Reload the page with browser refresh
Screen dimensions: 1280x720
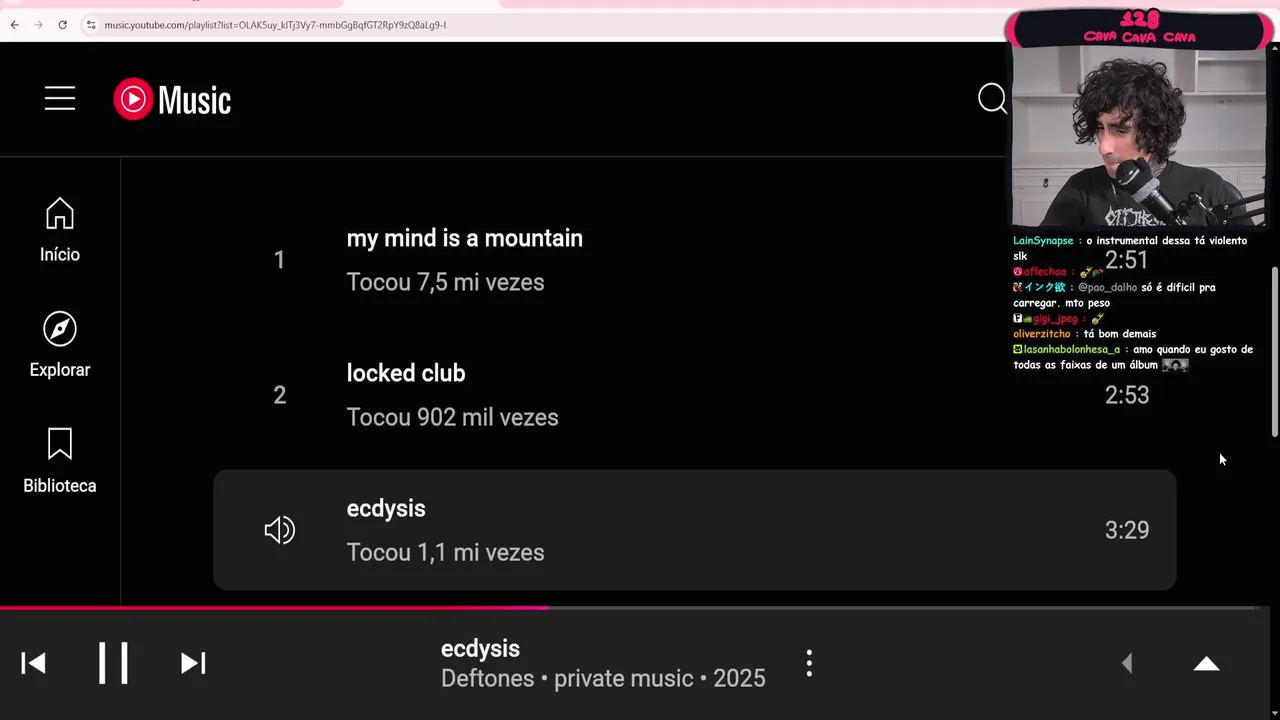(62, 25)
